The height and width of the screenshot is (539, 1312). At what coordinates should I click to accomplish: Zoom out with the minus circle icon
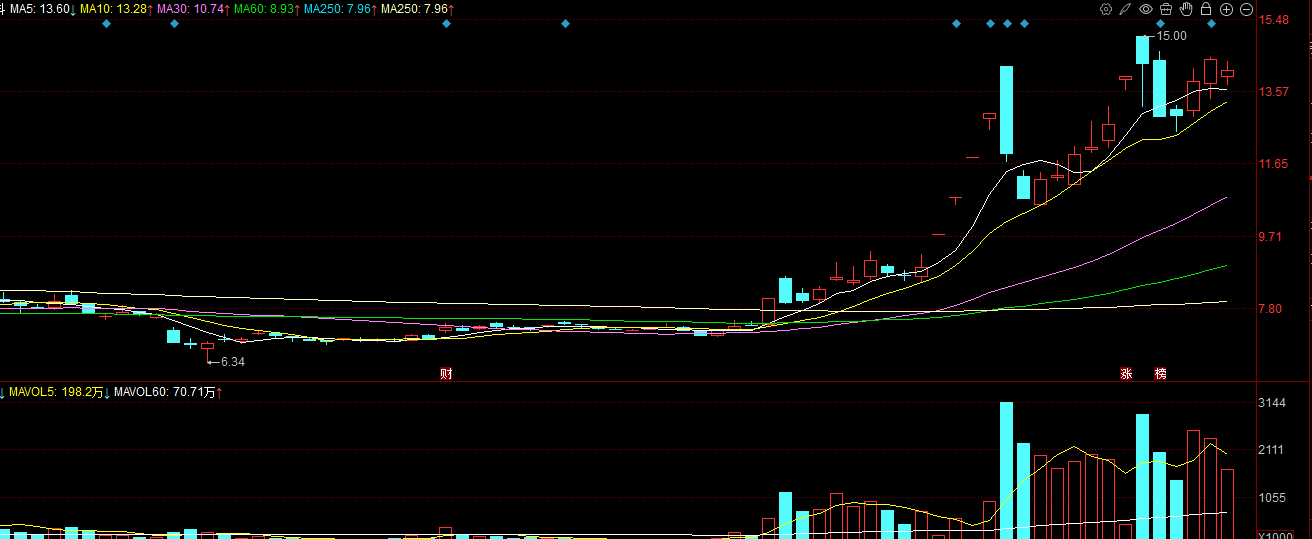pyautogui.click(x=1246, y=9)
